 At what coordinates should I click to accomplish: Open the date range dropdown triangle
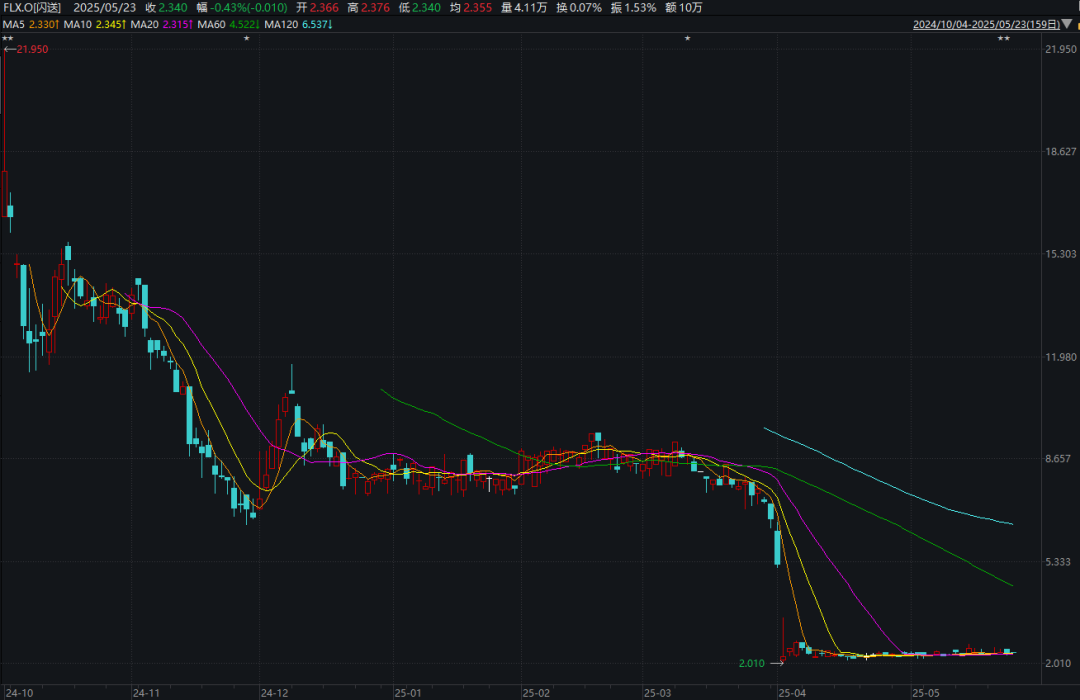coord(1068,24)
